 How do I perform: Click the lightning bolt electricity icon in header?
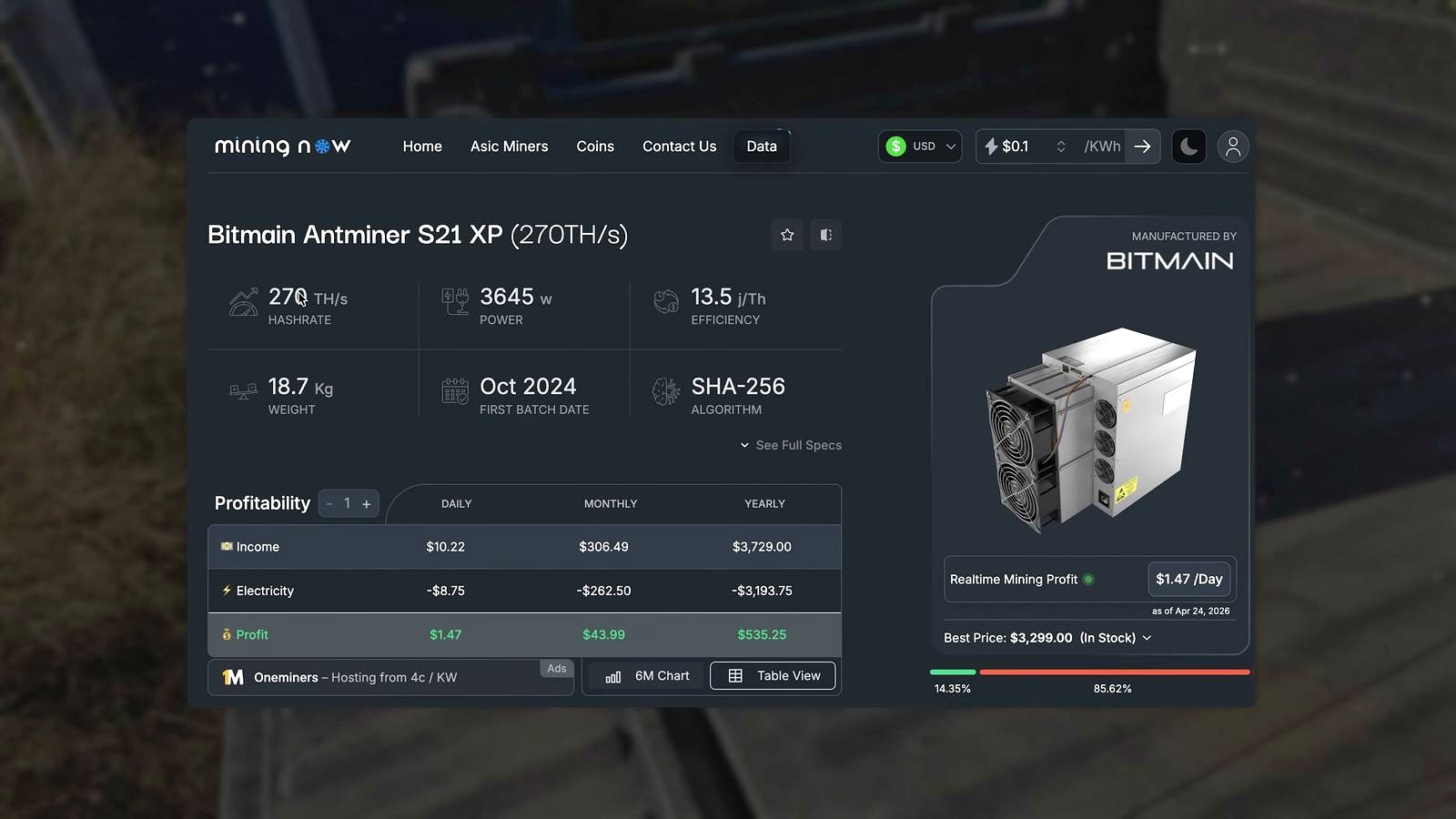pyautogui.click(x=991, y=147)
